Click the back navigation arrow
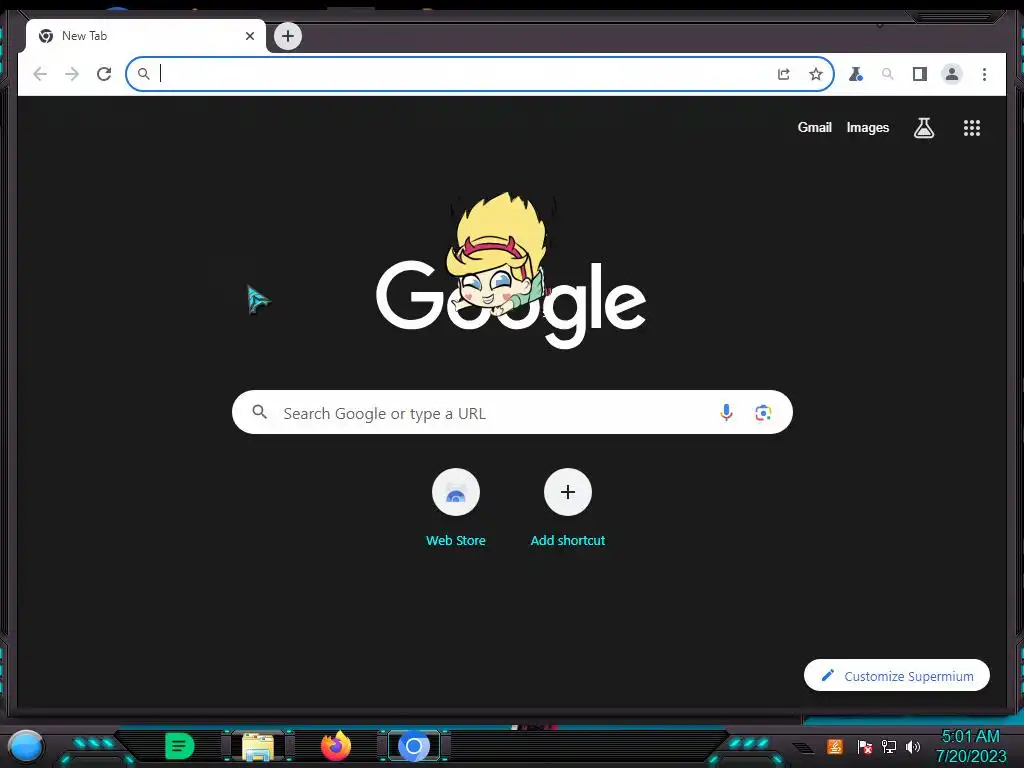This screenshot has width=1024, height=768. pyautogui.click(x=40, y=74)
